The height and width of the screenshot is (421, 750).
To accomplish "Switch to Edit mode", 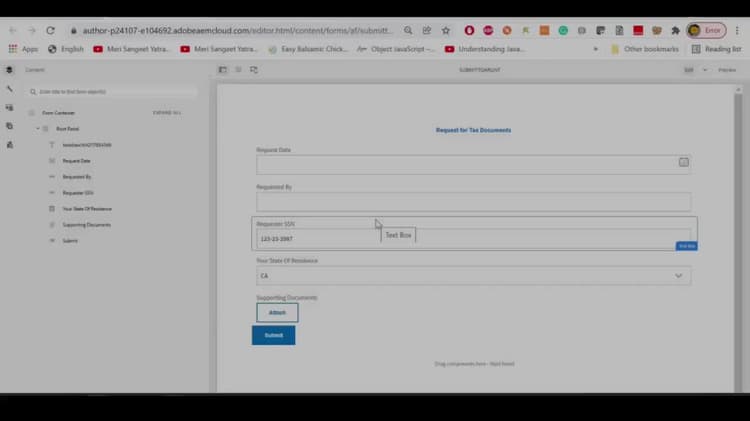I will [689, 70].
